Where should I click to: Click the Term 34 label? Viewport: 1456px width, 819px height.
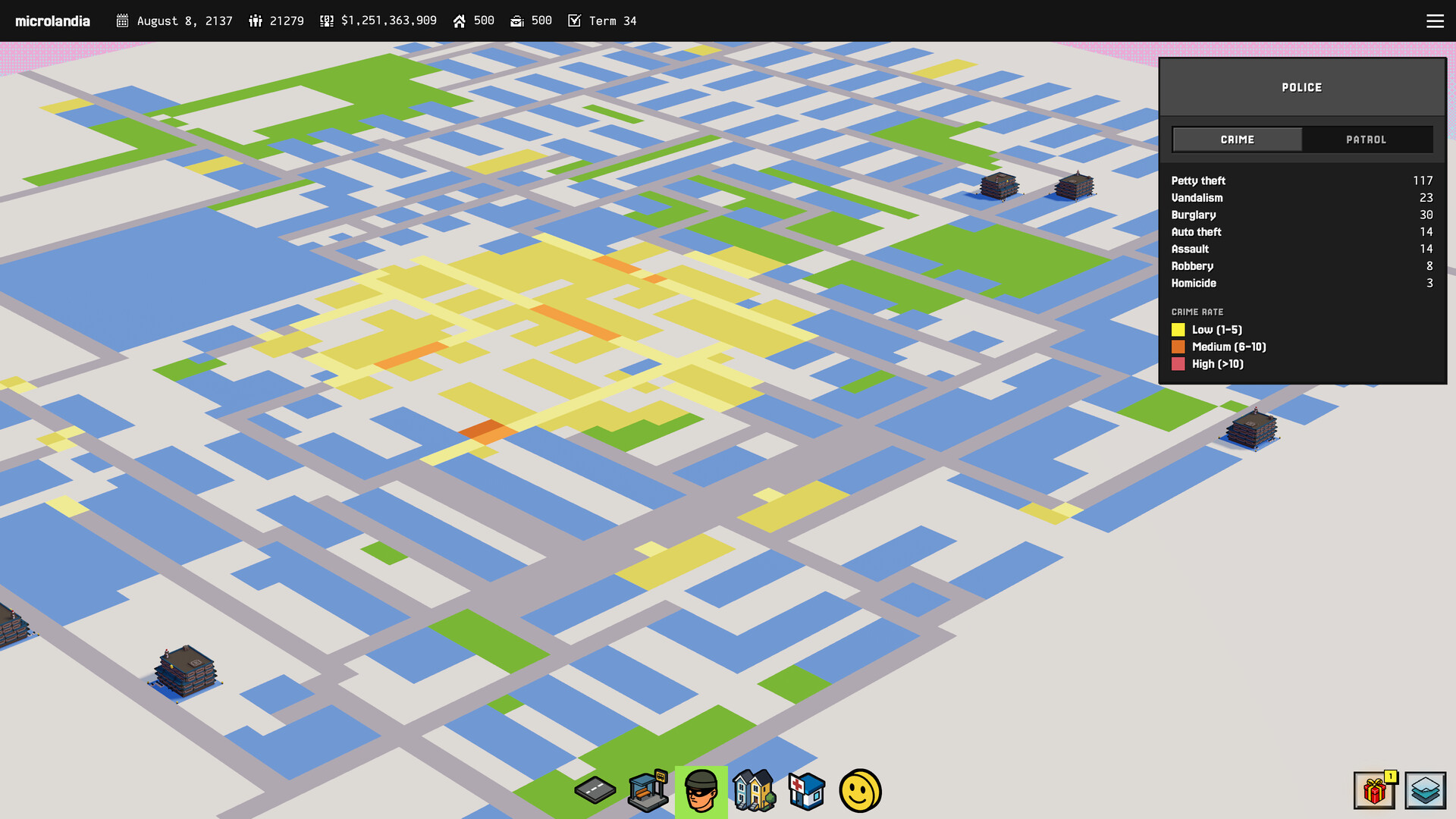click(x=613, y=20)
